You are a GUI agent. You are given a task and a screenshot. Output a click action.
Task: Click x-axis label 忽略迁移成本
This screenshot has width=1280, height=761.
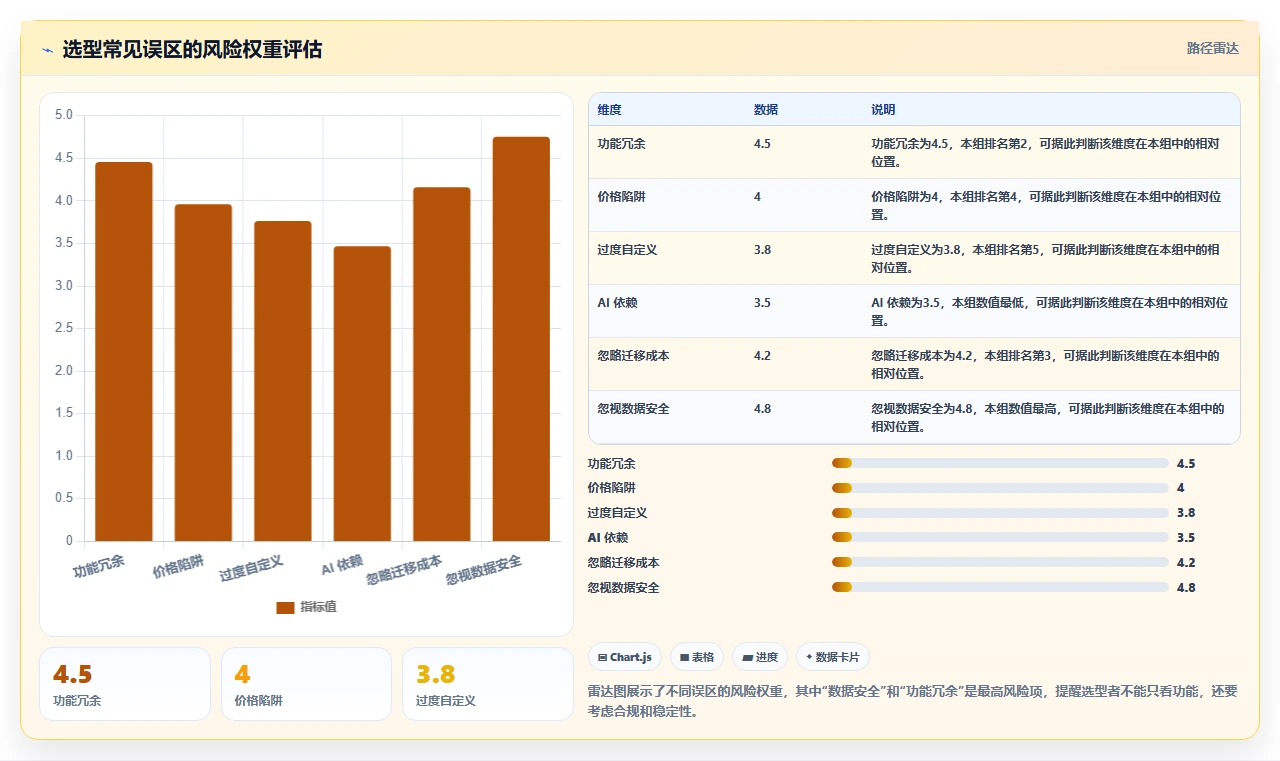pyautogui.click(x=404, y=569)
